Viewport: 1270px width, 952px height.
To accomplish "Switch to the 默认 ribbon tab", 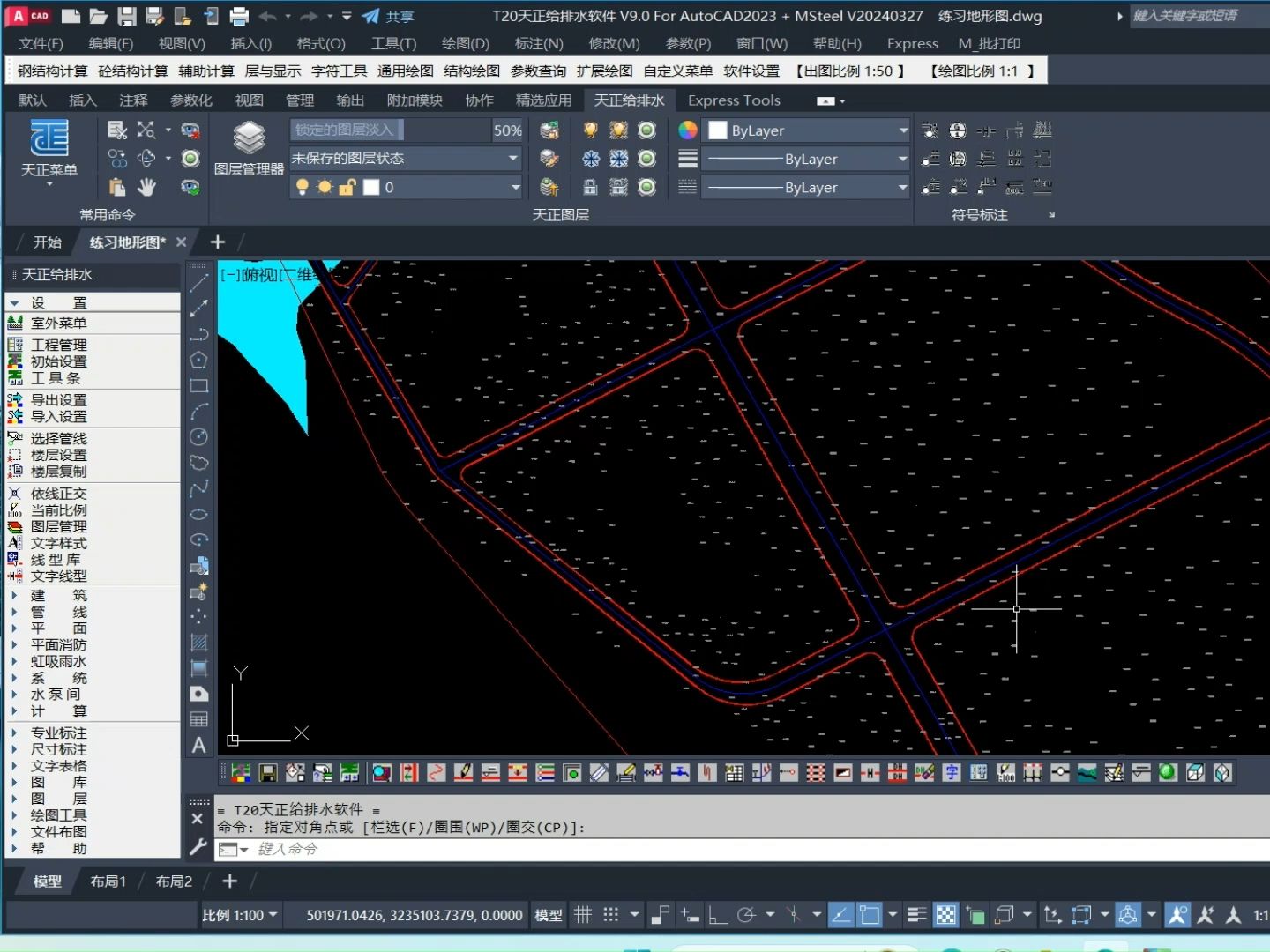I will [33, 100].
